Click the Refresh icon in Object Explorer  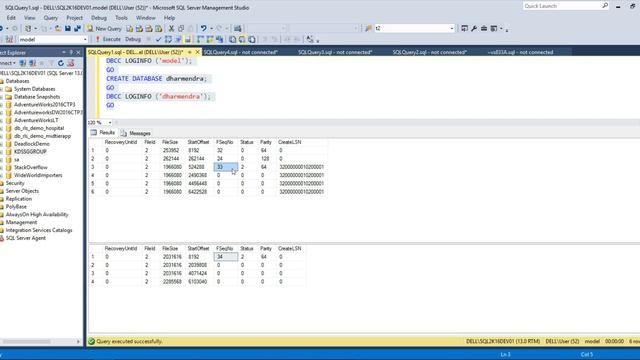61,63
